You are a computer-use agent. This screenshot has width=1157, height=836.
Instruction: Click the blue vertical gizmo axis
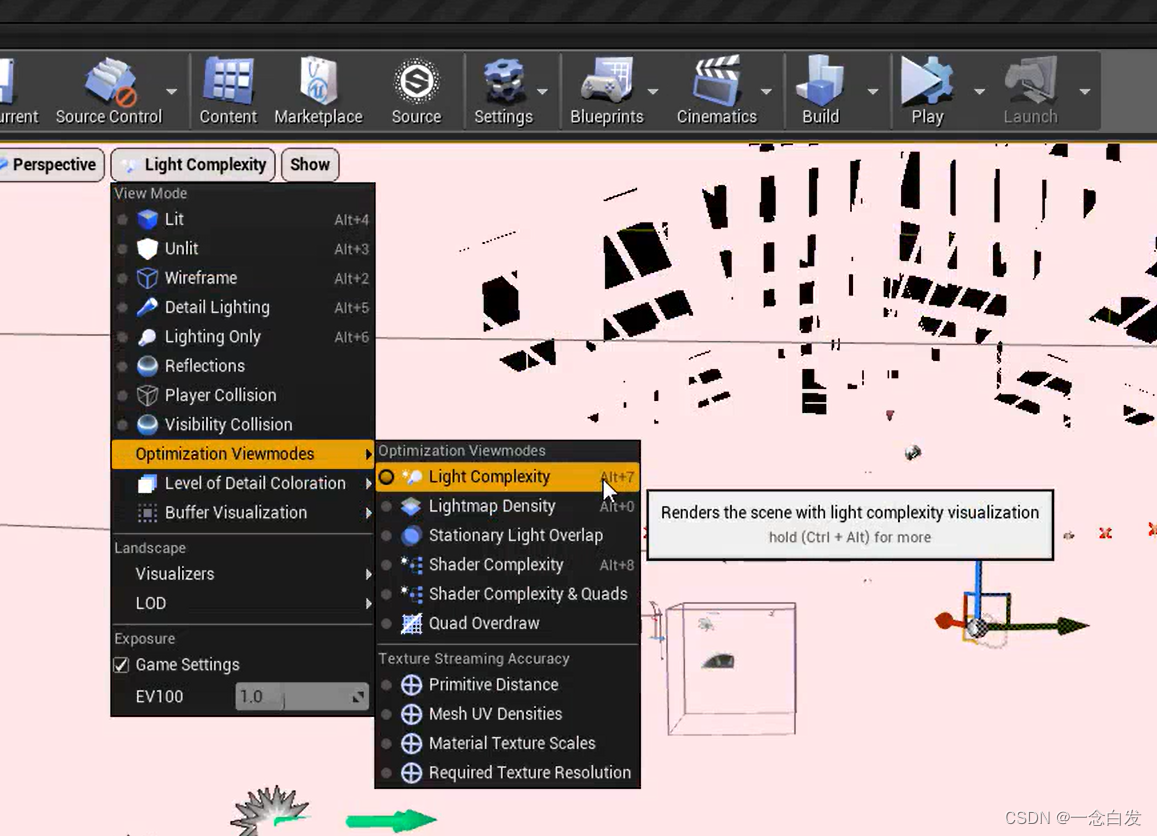pos(978,589)
